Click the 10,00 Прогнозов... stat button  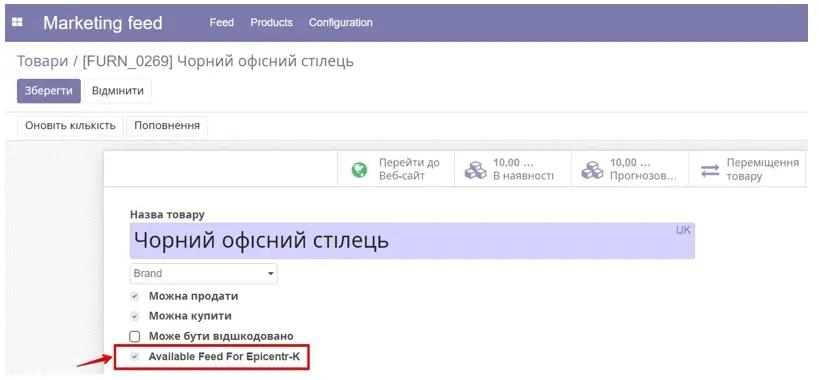[630, 170]
